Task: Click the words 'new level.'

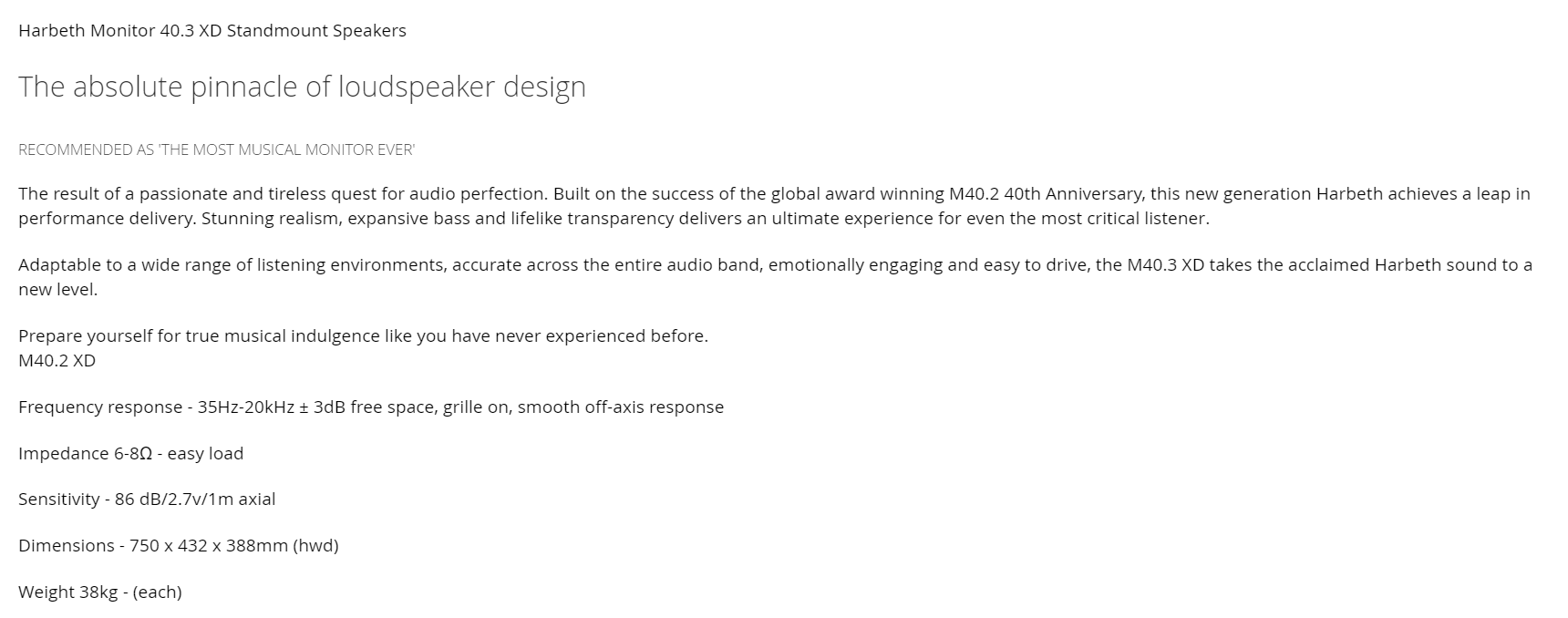Action: (x=57, y=290)
